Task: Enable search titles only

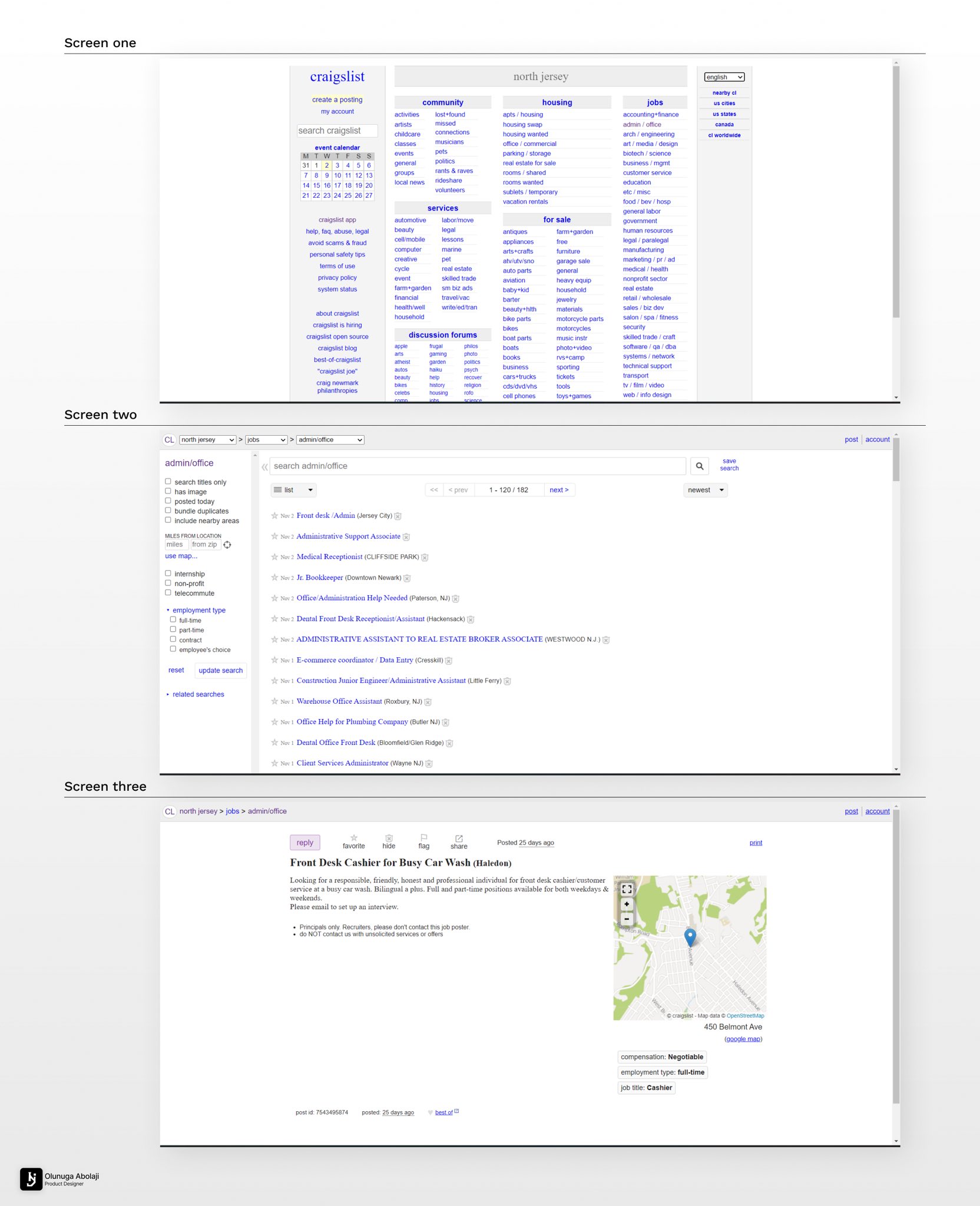Action: tap(168, 482)
